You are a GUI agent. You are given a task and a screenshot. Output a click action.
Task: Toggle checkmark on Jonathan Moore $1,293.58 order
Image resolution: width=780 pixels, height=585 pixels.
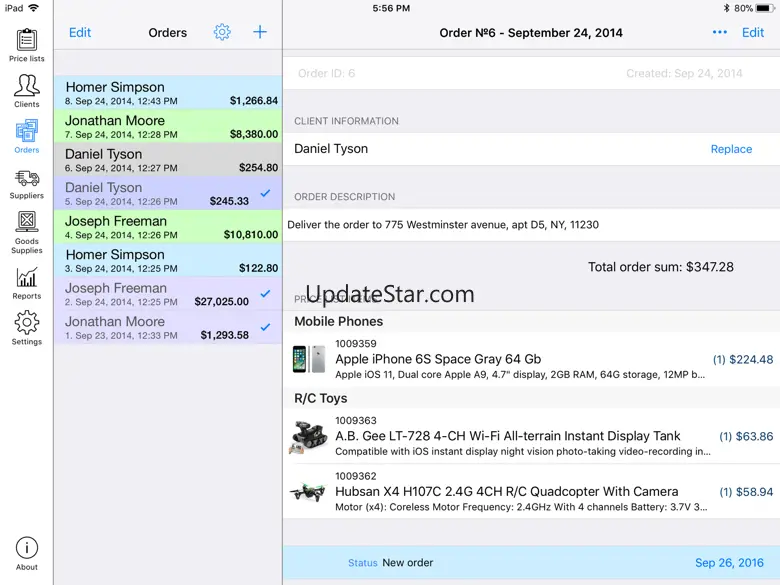(265, 327)
